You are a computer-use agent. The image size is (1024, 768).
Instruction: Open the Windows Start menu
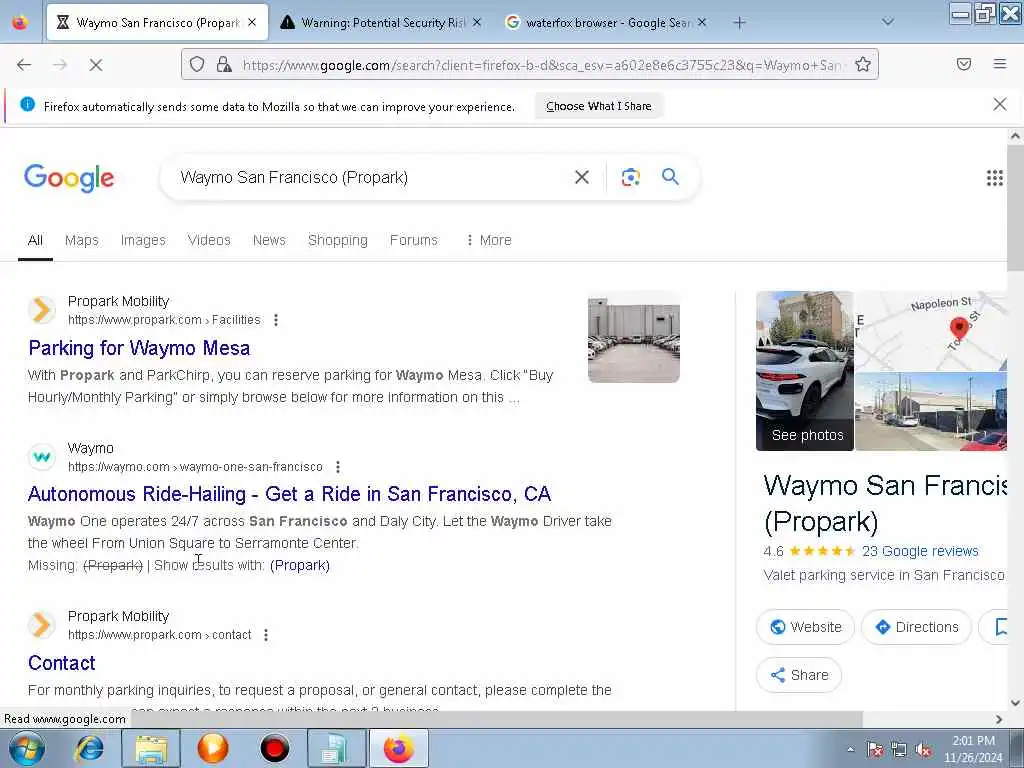27,749
